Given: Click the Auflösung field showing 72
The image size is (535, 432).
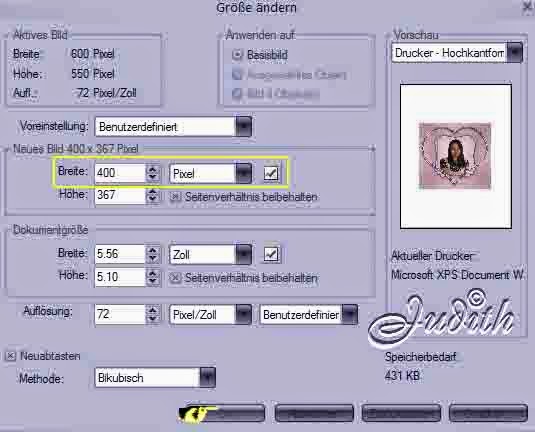Looking at the screenshot, I should tap(120, 314).
